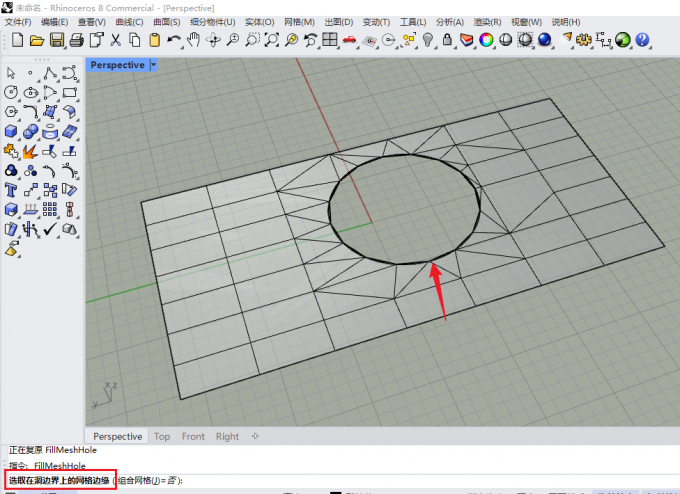Open the 分析(A) menu

pyautogui.click(x=450, y=22)
